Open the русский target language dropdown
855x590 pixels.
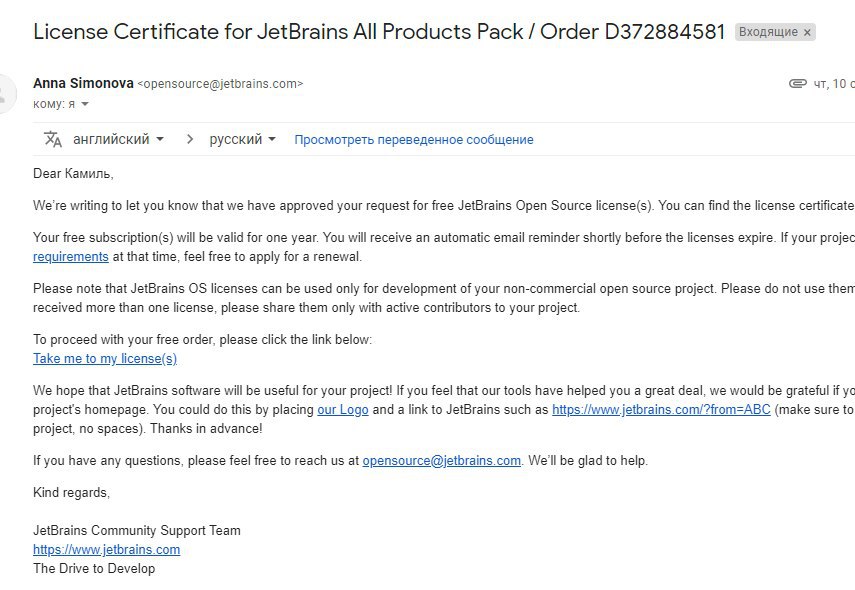(x=242, y=140)
